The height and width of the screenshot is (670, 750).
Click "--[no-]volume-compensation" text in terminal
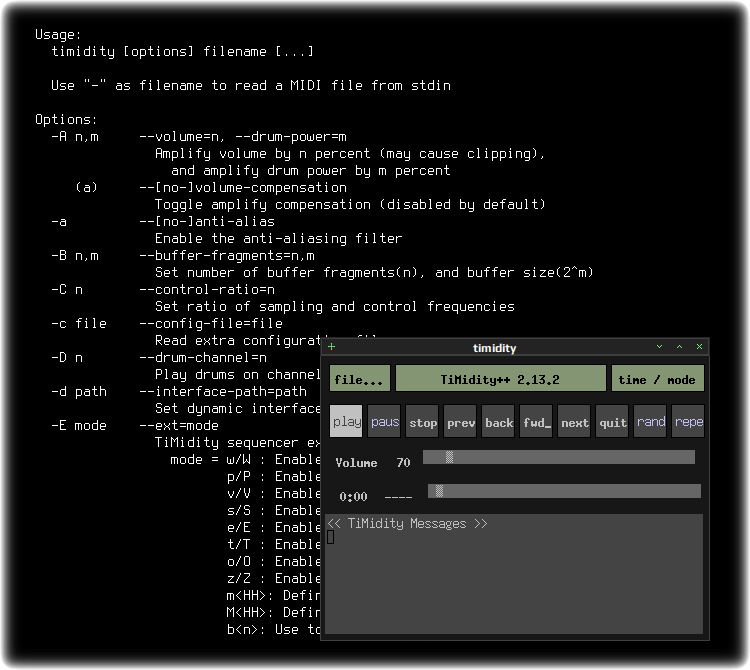click(x=243, y=188)
